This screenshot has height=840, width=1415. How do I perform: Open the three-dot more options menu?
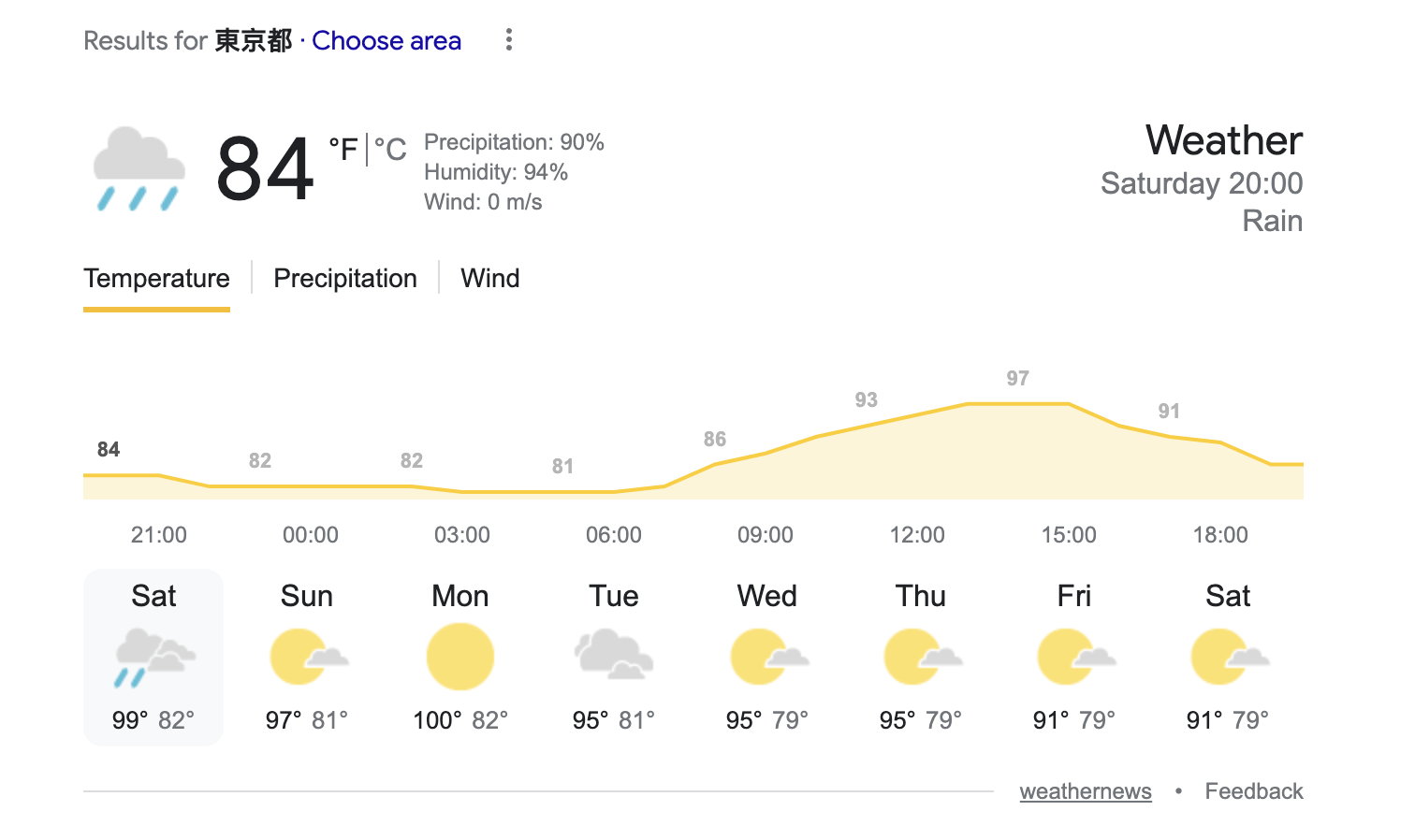[508, 39]
